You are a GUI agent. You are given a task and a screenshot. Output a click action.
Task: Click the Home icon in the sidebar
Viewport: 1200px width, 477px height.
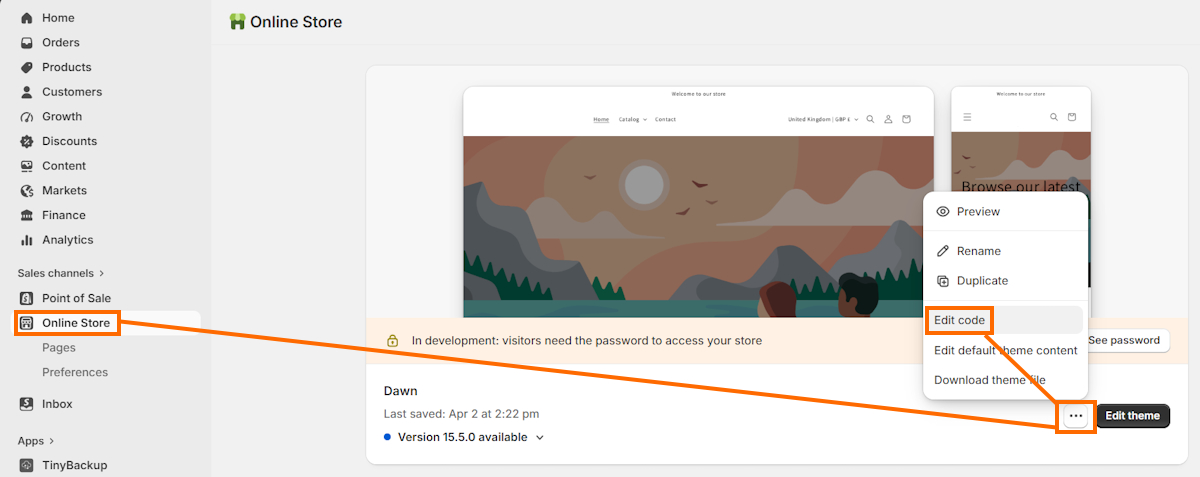pos(27,18)
